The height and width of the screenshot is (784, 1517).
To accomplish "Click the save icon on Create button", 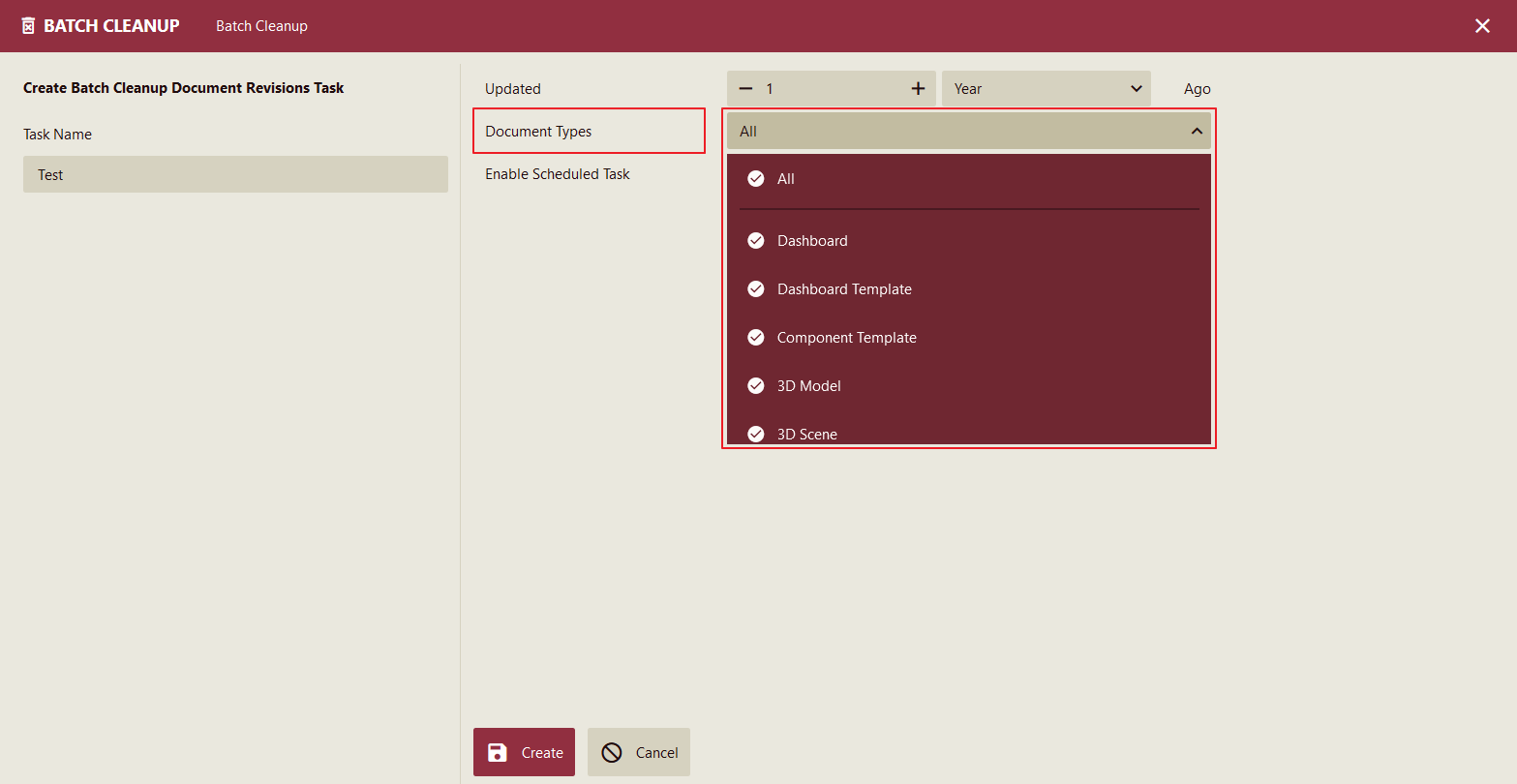I will pyautogui.click(x=498, y=753).
